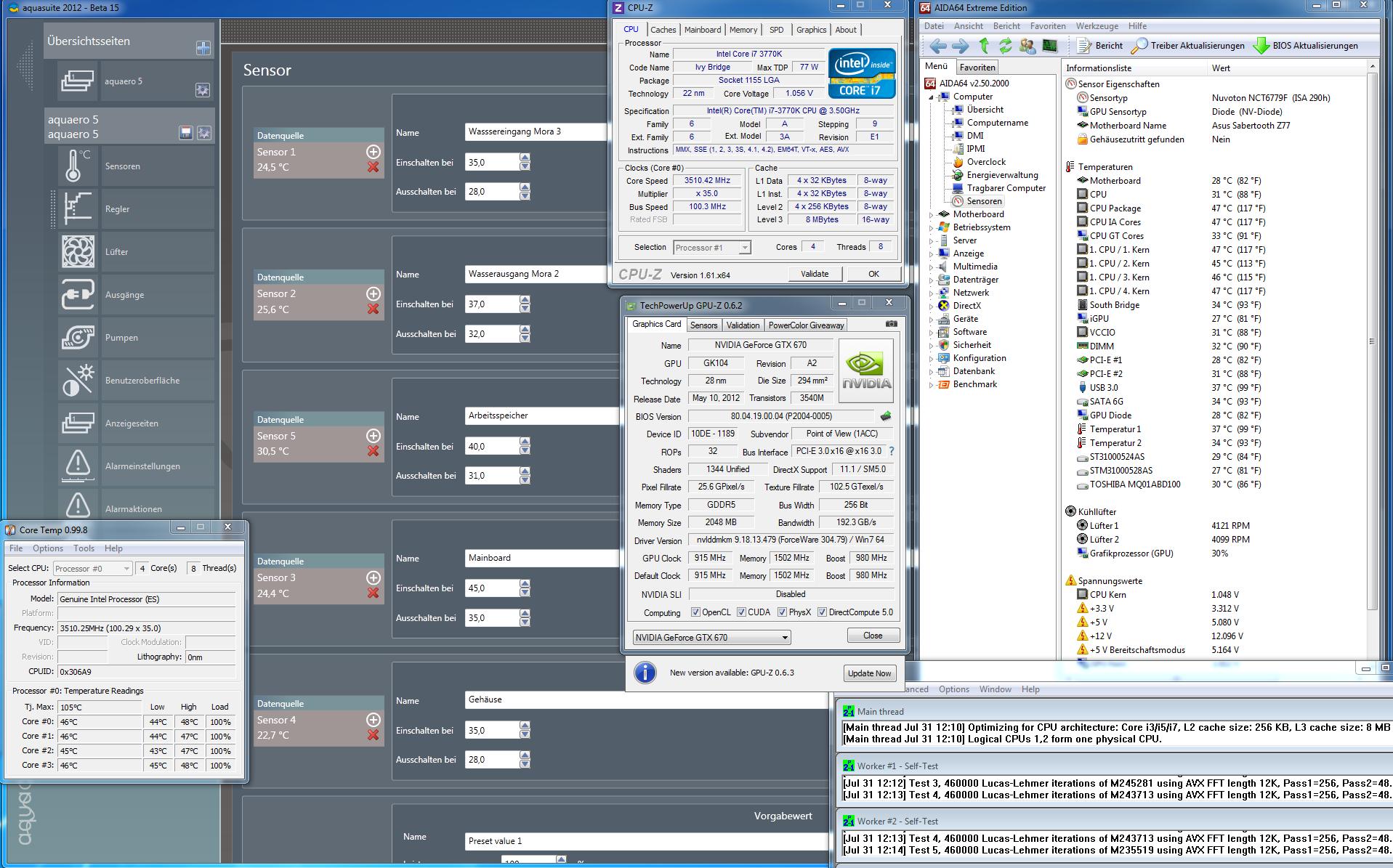Click the Update Now button
1393x868 pixels.
point(869,673)
